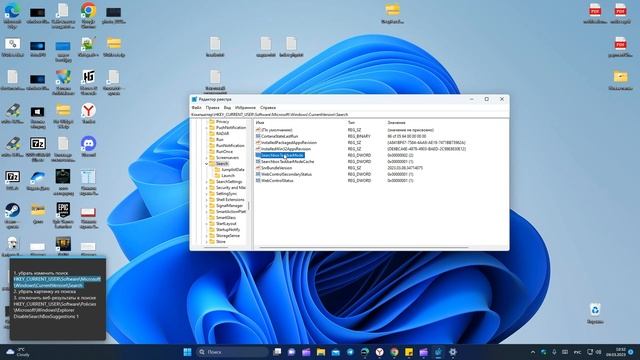
Task: Collapse the Search registry key
Action: pos(207,164)
